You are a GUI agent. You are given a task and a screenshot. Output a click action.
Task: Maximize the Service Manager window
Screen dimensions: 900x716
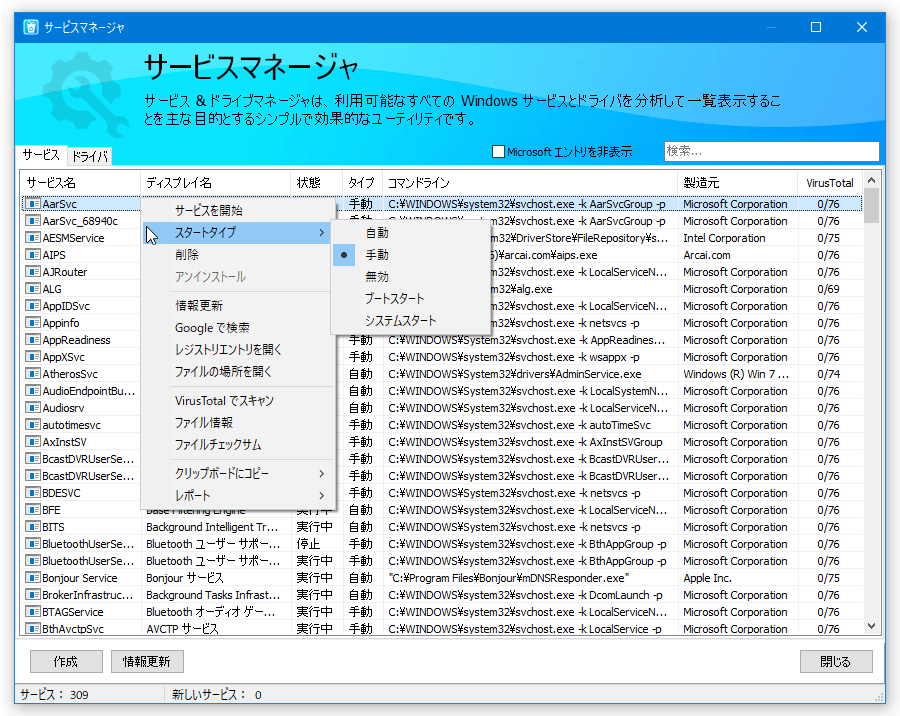816,27
